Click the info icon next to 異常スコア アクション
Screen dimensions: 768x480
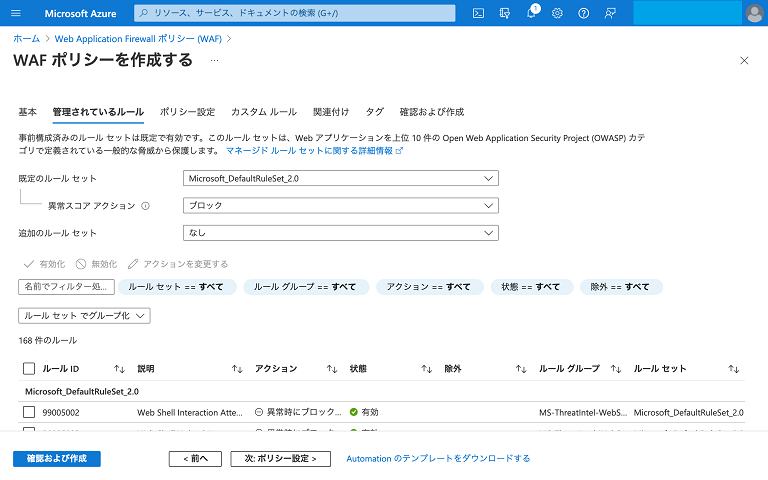click(145, 206)
